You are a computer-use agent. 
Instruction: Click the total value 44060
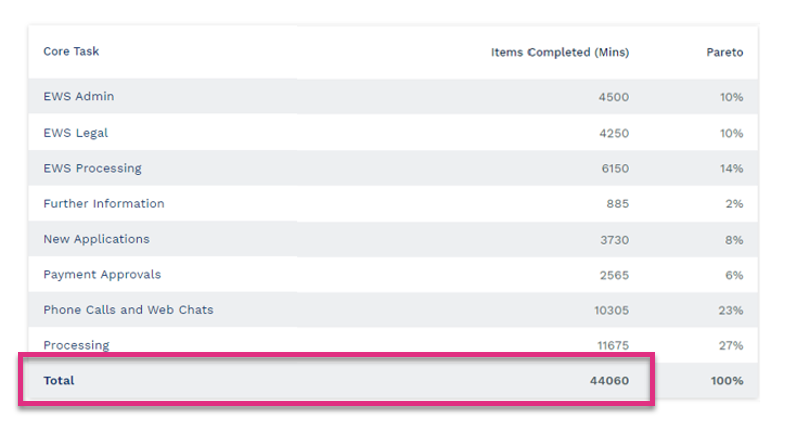pos(609,381)
